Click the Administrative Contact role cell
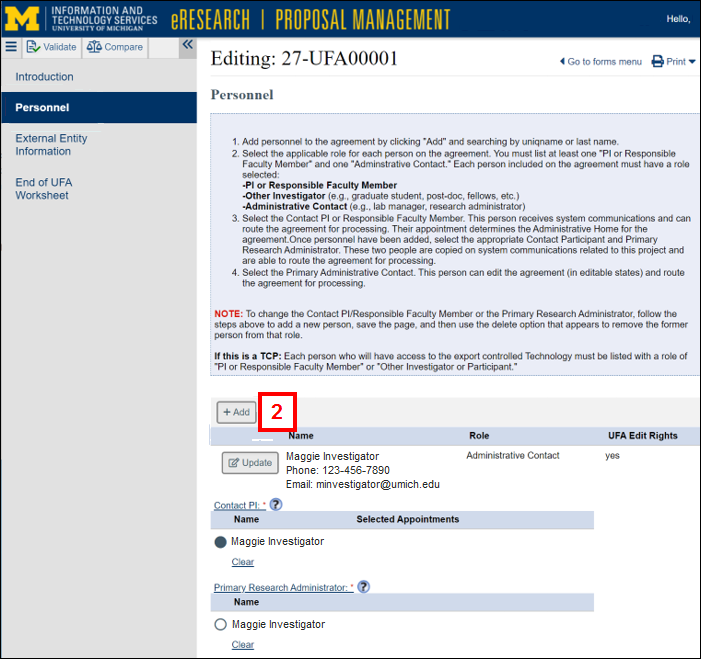Image resolution: width=701 pixels, height=659 pixels. point(513,456)
